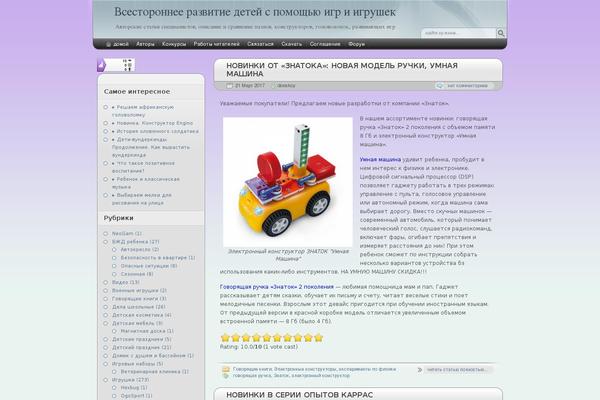Open «Опасные ситуации (8)» subcategory

coord(149,266)
